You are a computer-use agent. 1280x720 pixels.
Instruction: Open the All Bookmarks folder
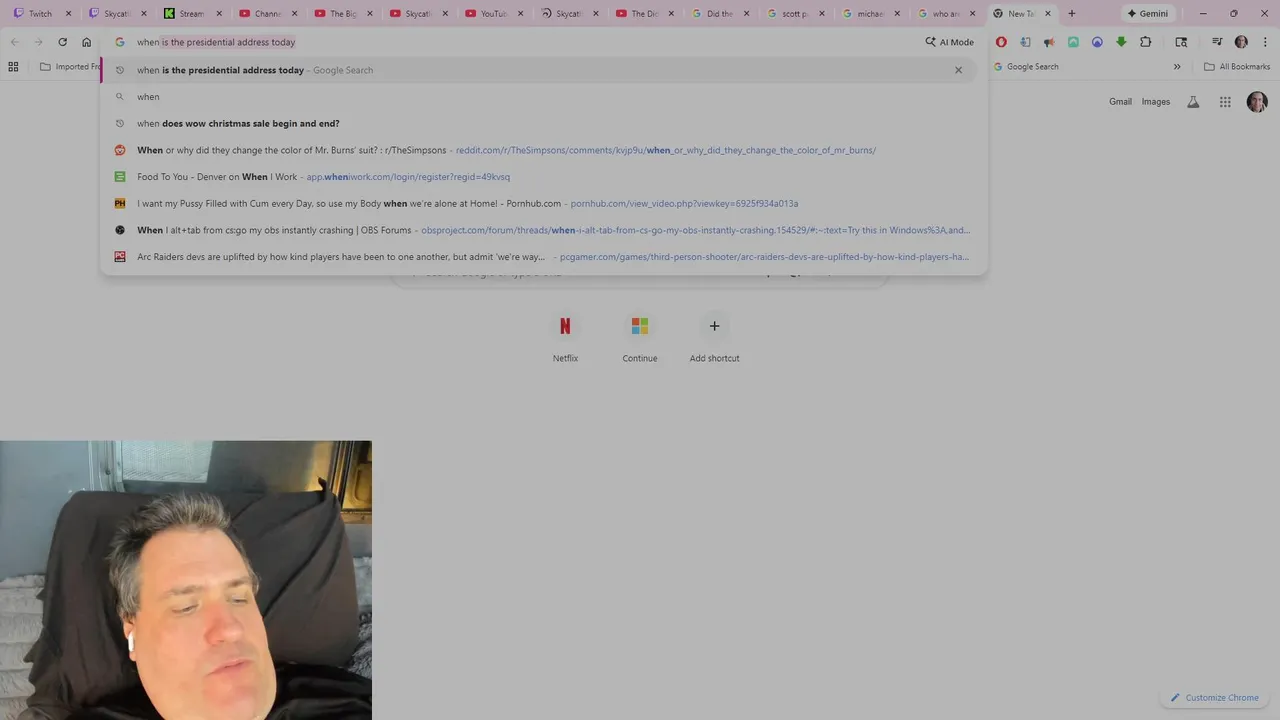(x=1237, y=67)
